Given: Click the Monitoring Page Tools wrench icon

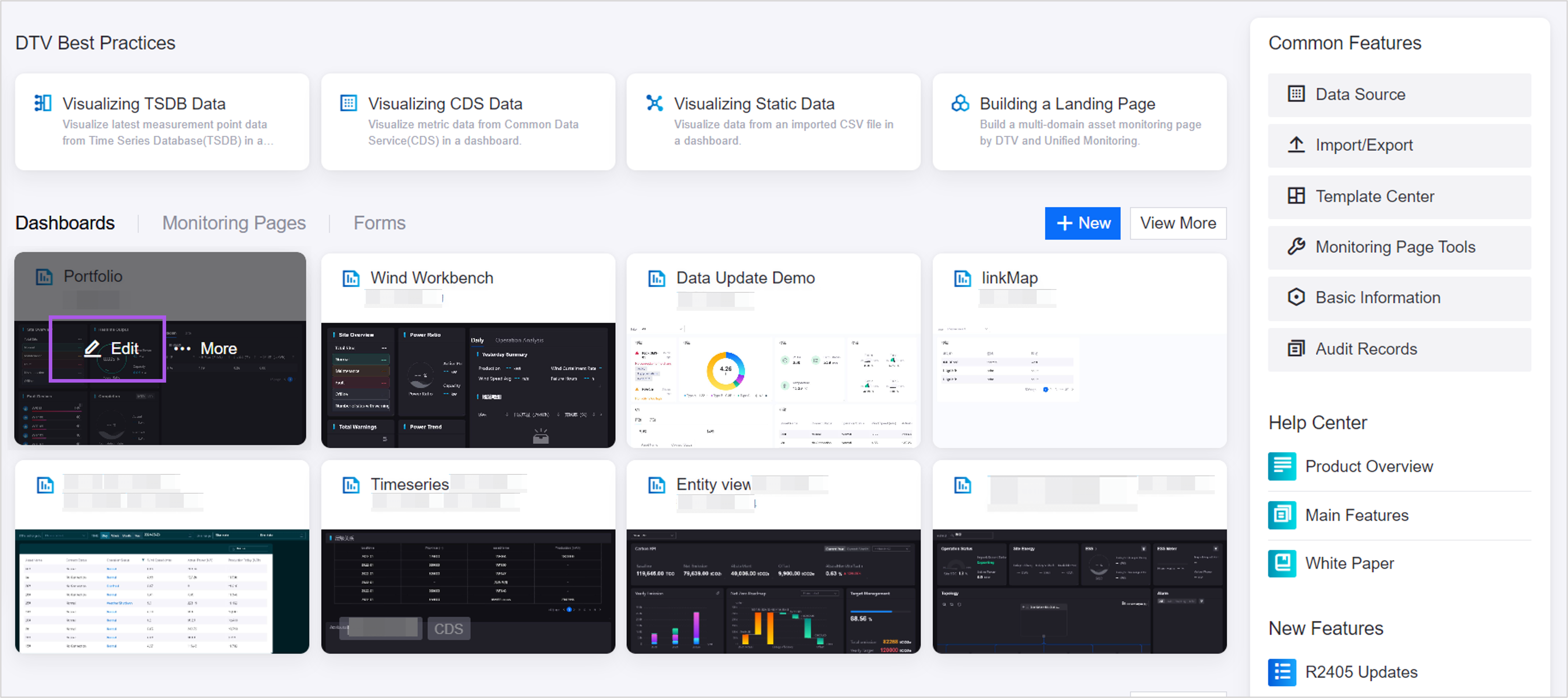Looking at the screenshot, I should pyautogui.click(x=1296, y=246).
